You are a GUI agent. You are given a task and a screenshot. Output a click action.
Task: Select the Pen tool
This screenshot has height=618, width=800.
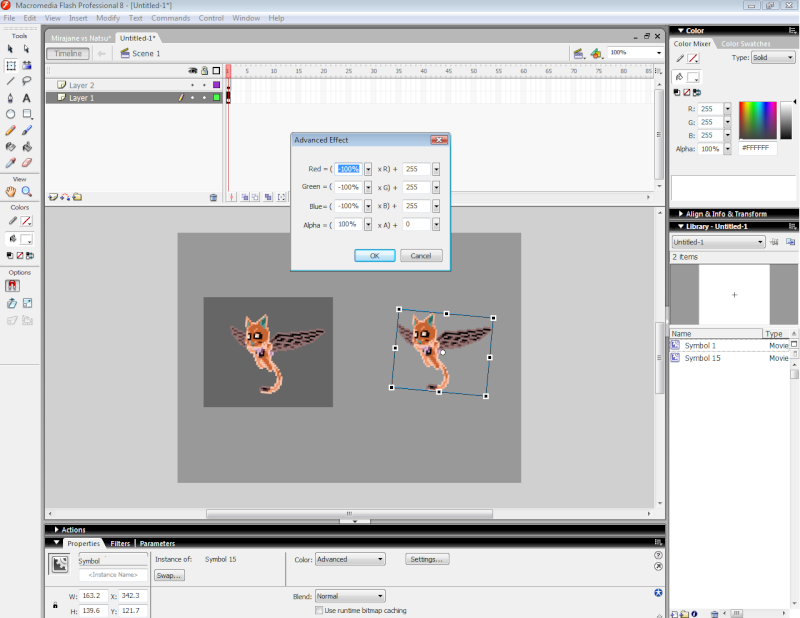coord(11,98)
